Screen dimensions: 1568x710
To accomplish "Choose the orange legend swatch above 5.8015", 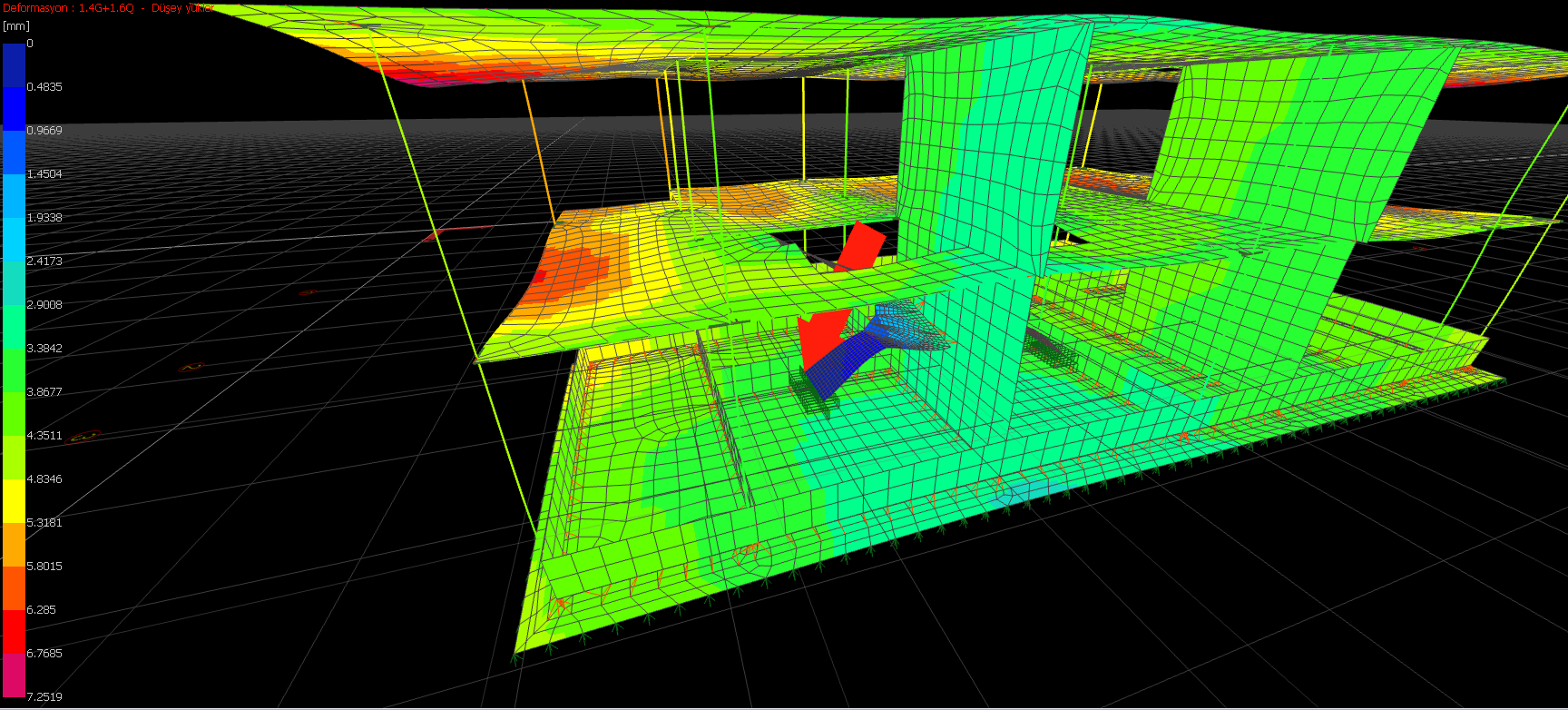I will coord(14,544).
